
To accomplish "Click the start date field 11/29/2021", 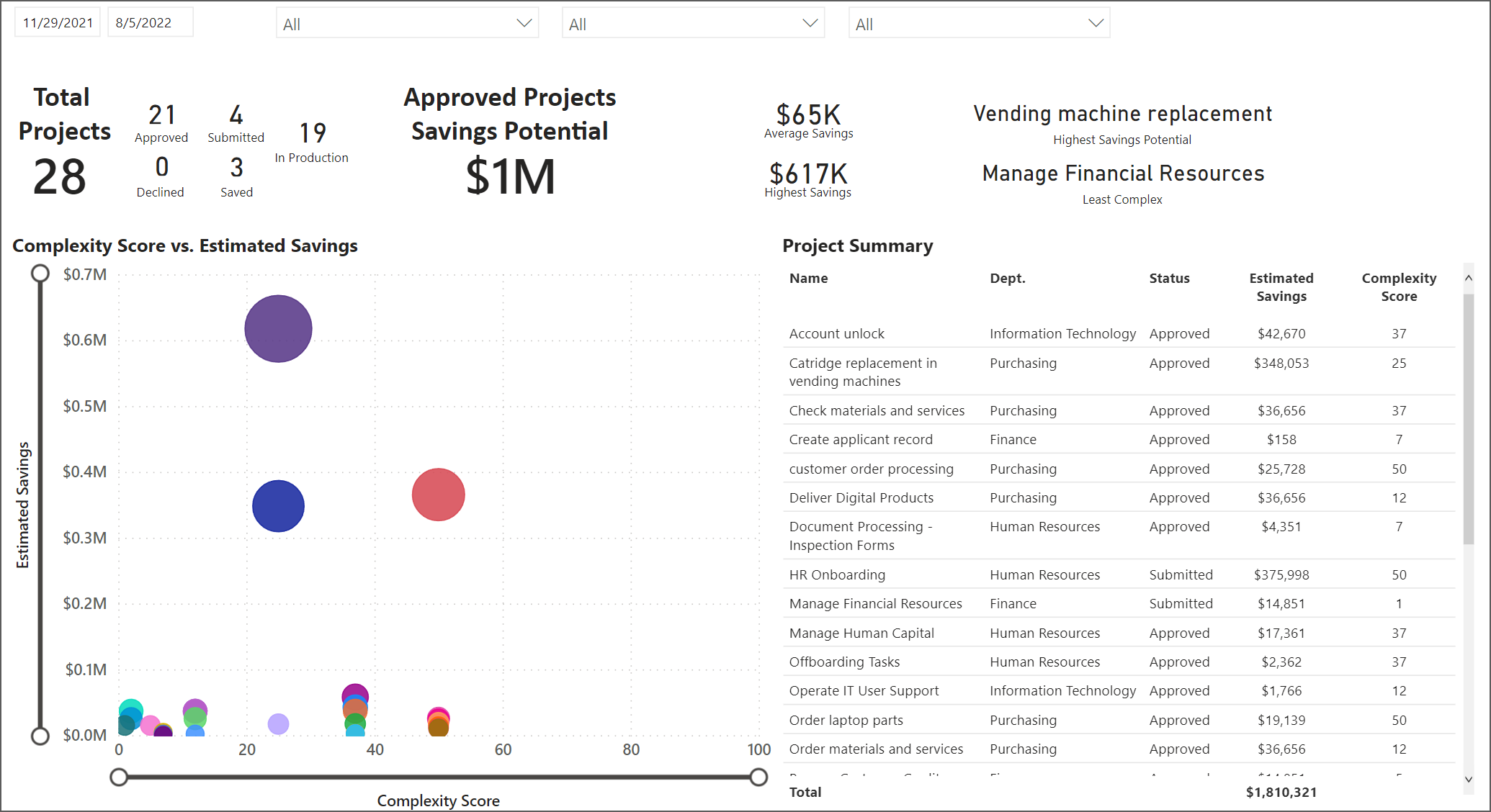I will [x=58, y=23].
